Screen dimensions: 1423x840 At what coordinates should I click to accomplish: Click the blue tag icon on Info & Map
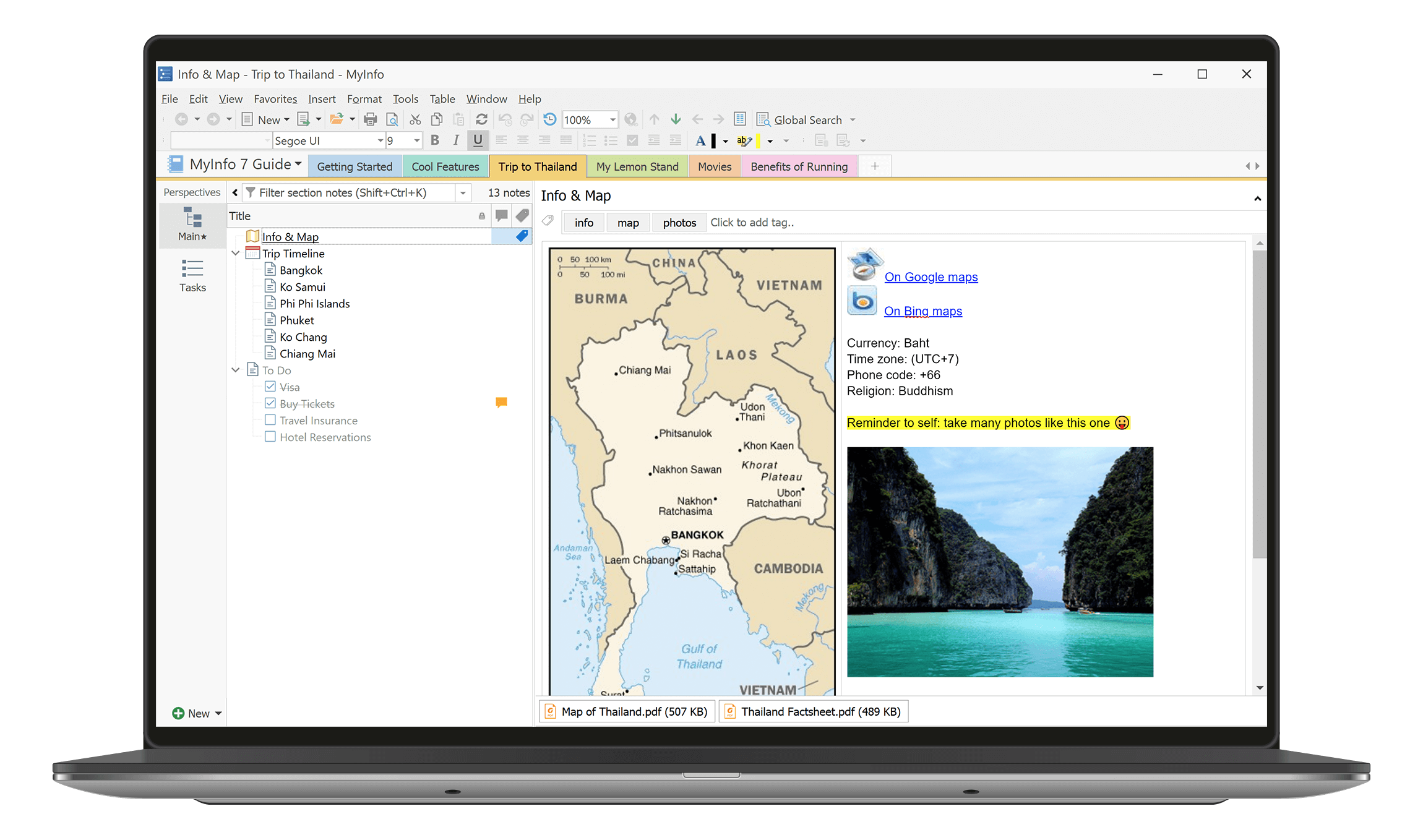pos(522,236)
